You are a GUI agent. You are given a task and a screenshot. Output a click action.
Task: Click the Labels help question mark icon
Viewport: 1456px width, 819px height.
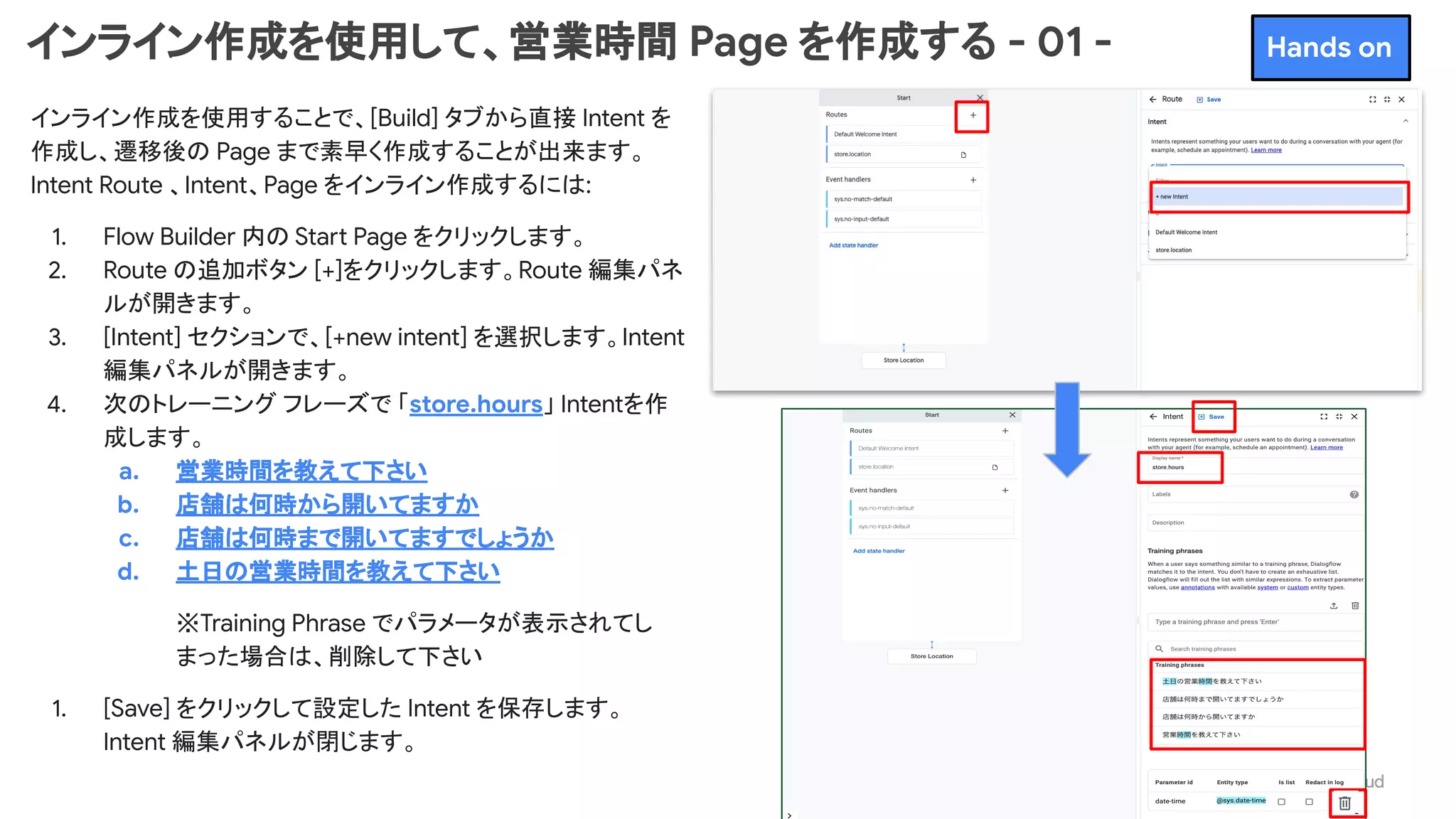pos(1354,494)
